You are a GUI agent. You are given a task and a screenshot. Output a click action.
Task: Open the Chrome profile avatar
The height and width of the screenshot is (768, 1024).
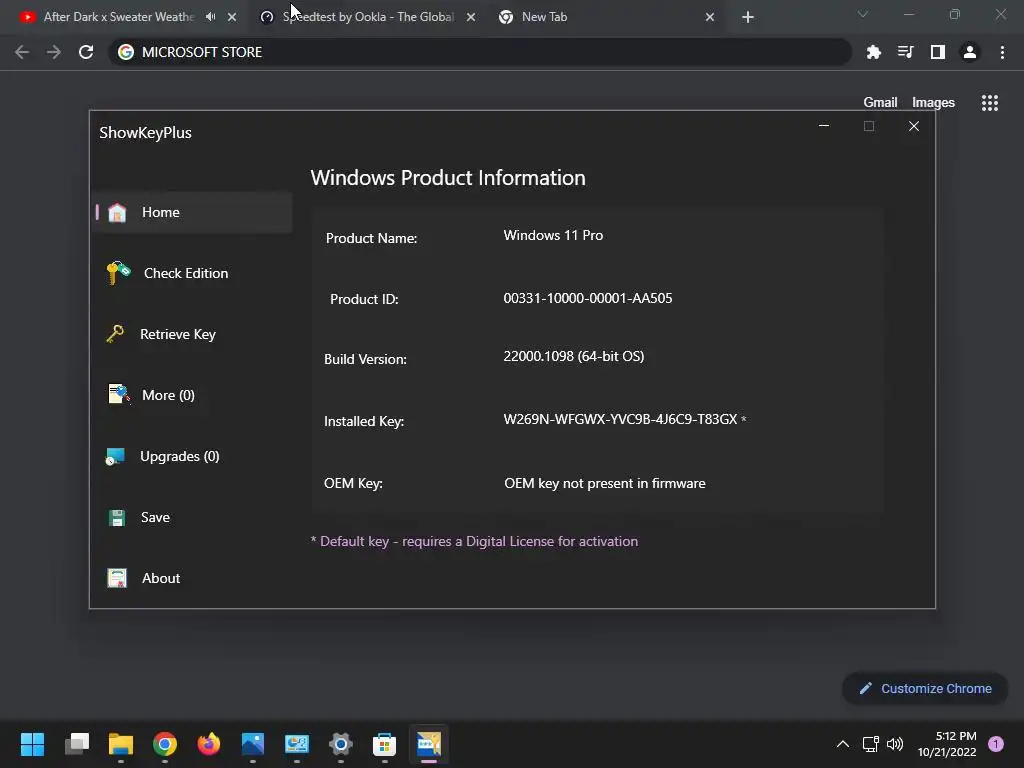point(970,52)
